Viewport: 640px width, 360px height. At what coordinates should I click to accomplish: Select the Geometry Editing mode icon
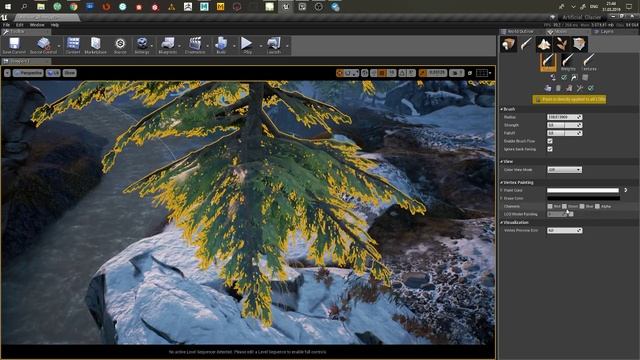[579, 44]
